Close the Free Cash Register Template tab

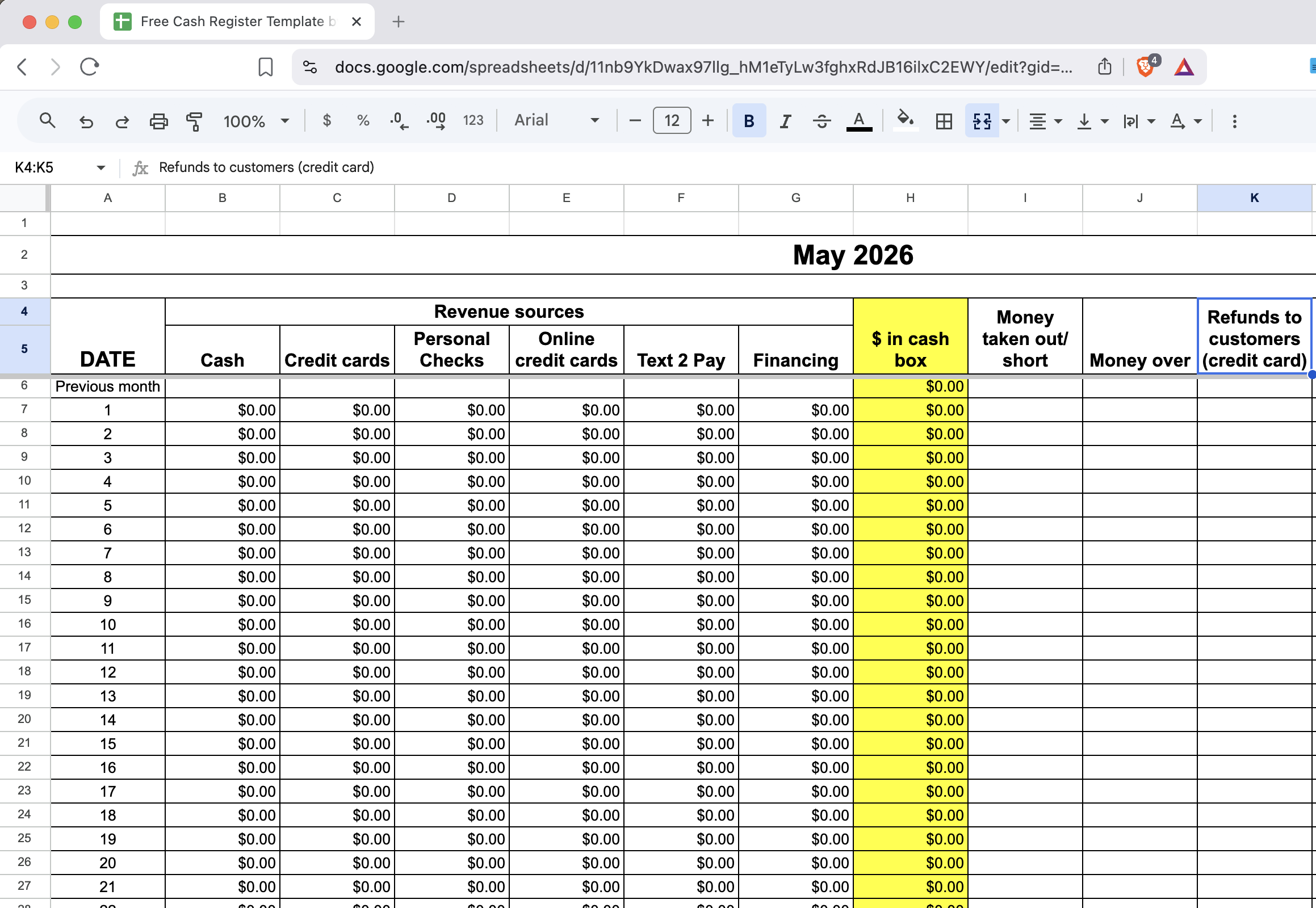pyautogui.click(x=357, y=22)
